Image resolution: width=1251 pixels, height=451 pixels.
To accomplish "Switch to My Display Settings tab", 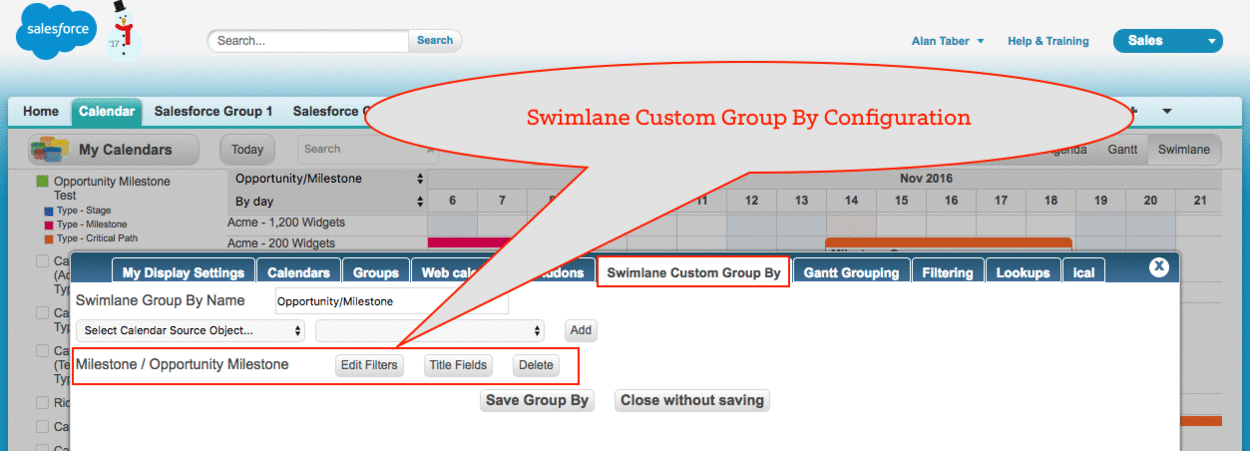I will coord(183,272).
